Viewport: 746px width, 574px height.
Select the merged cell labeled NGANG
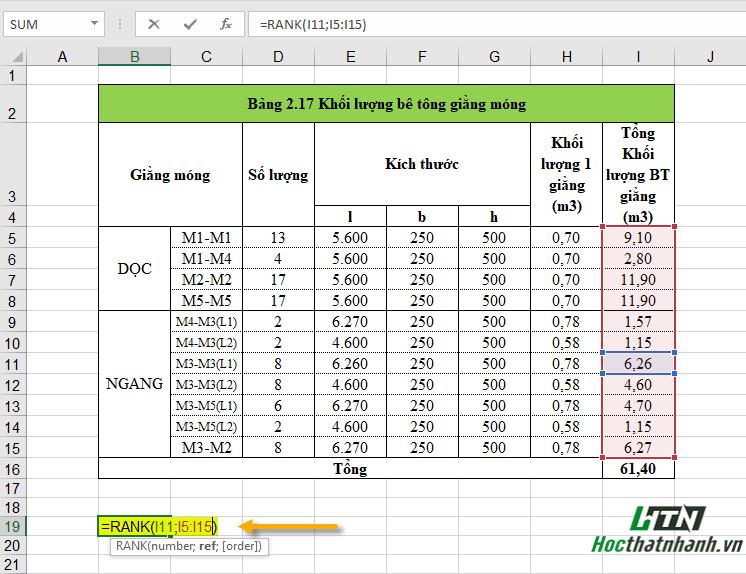point(134,384)
